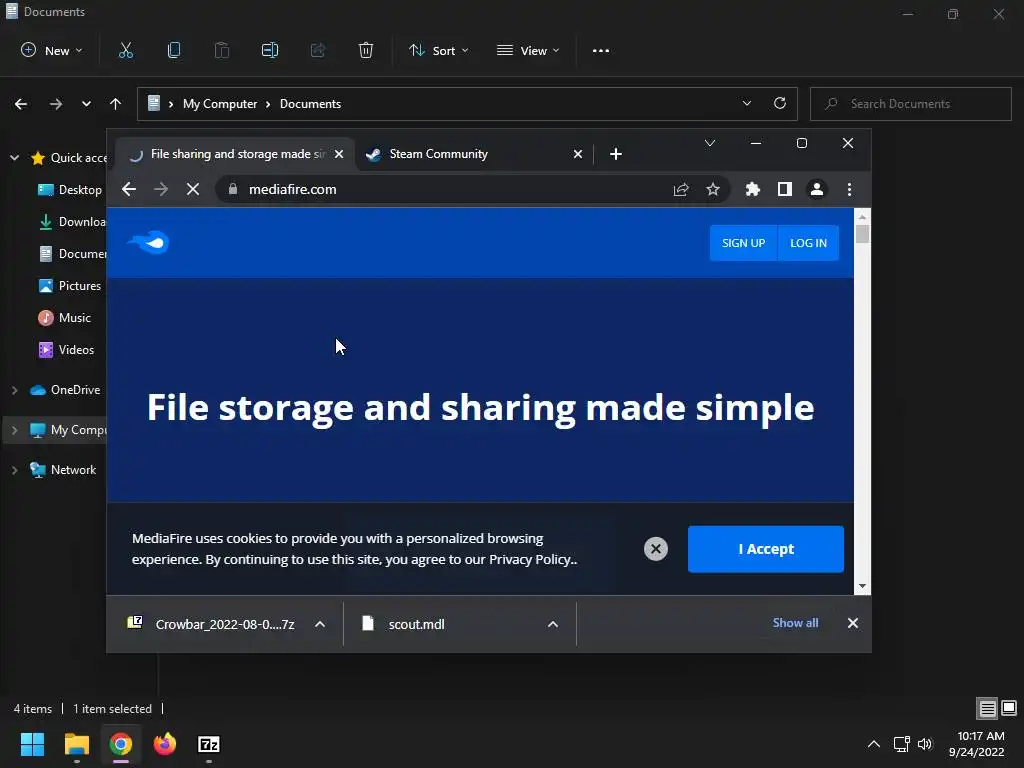The width and height of the screenshot is (1024, 768).
Task: Click the Share icon in File Explorer toolbar
Action: pos(318,50)
